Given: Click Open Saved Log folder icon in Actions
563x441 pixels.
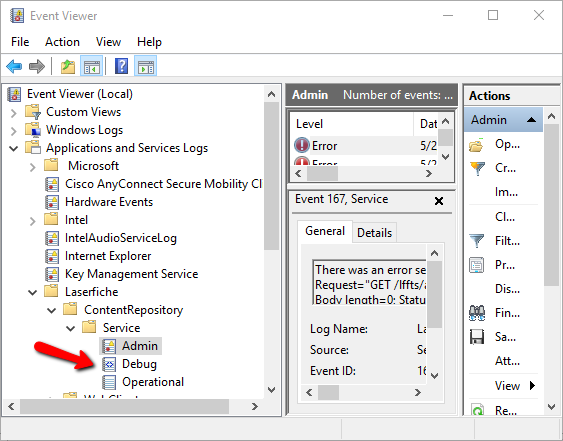Looking at the screenshot, I should 476,145.
